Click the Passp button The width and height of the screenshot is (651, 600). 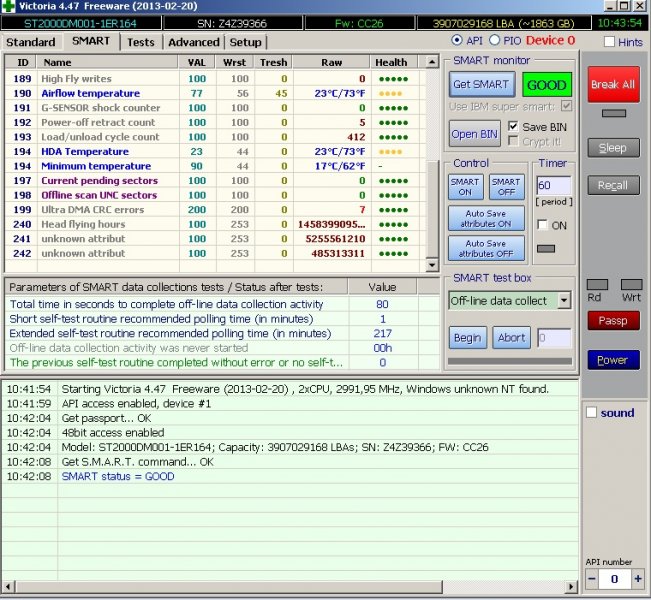(612, 321)
